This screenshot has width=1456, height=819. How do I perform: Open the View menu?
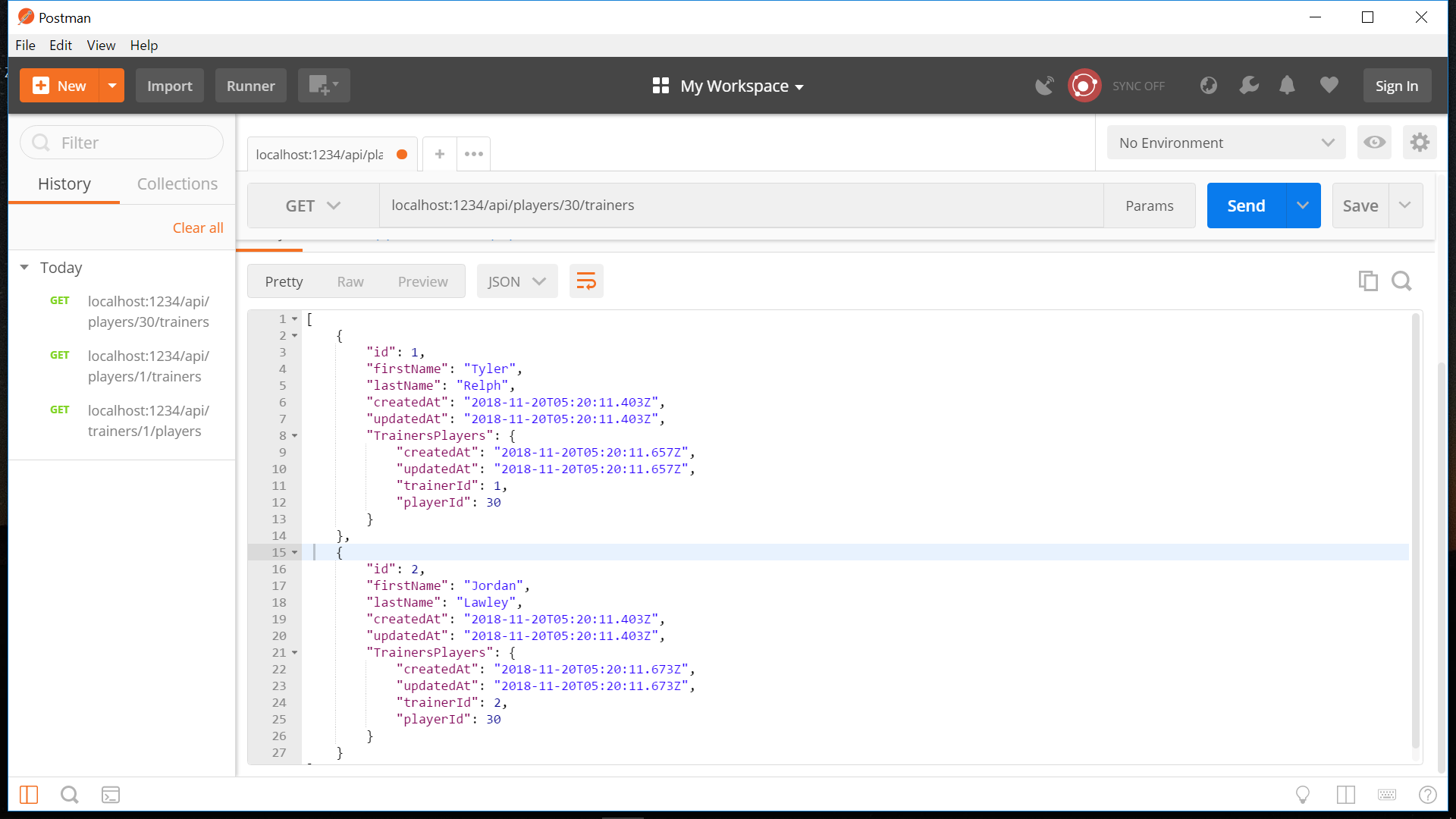[x=100, y=45]
